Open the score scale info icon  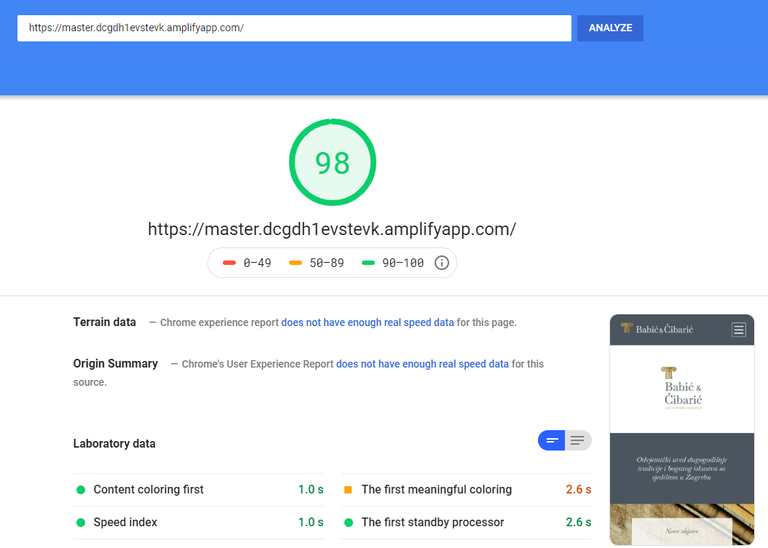pyautogui.click(x=442, y=263)
